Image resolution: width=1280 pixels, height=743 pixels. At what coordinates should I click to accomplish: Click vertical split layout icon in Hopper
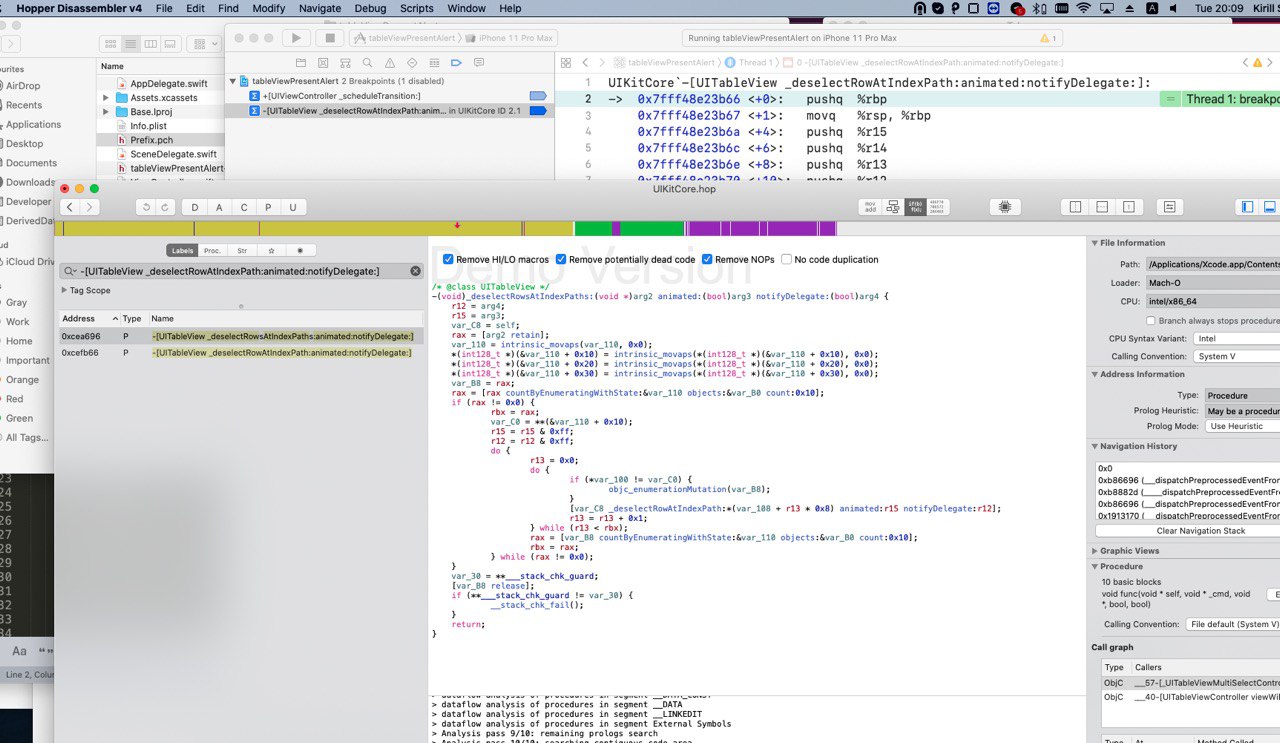pyautogui.click(x=1075, y=207)
